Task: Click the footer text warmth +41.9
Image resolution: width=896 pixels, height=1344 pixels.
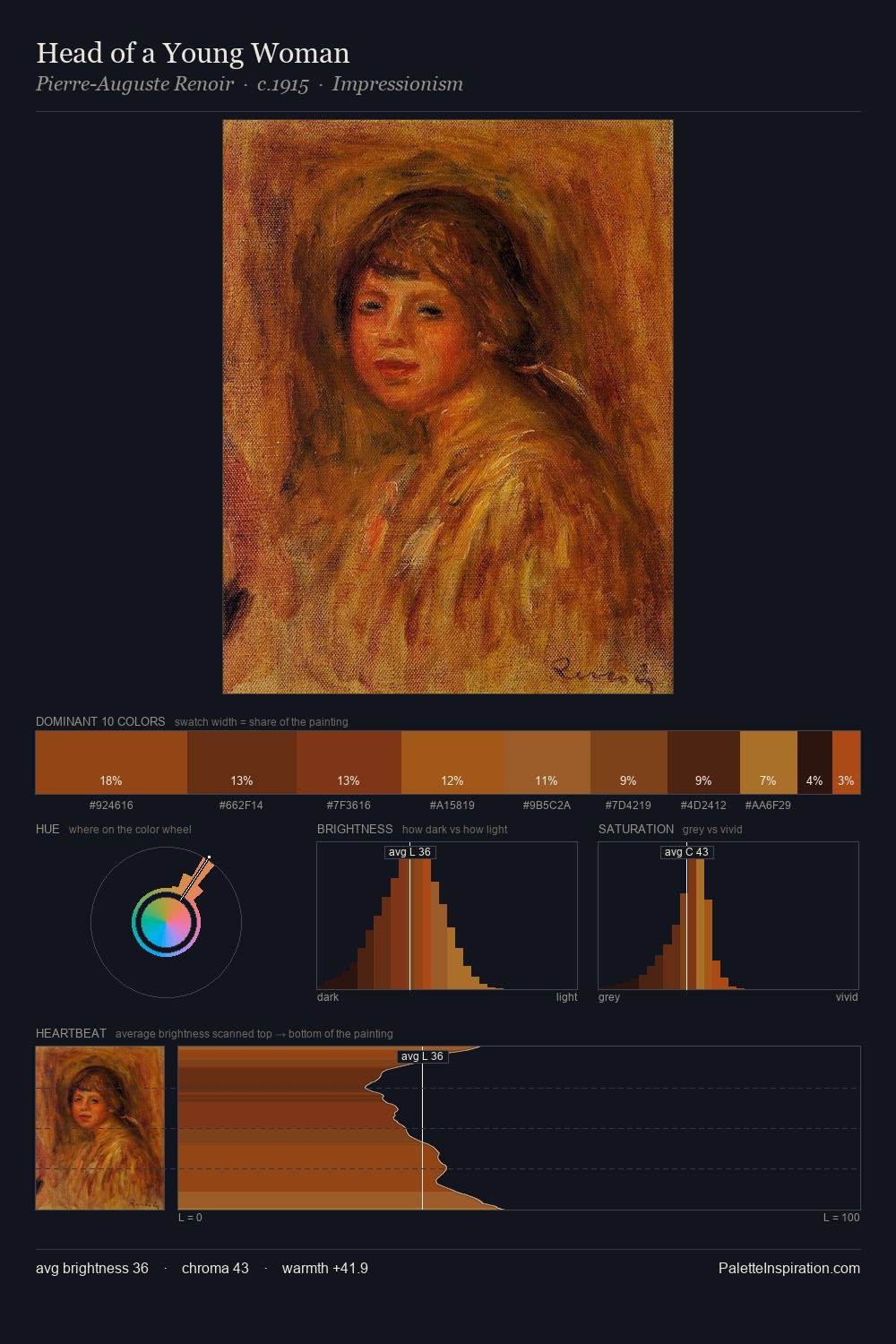Action: click(325, 1268)
